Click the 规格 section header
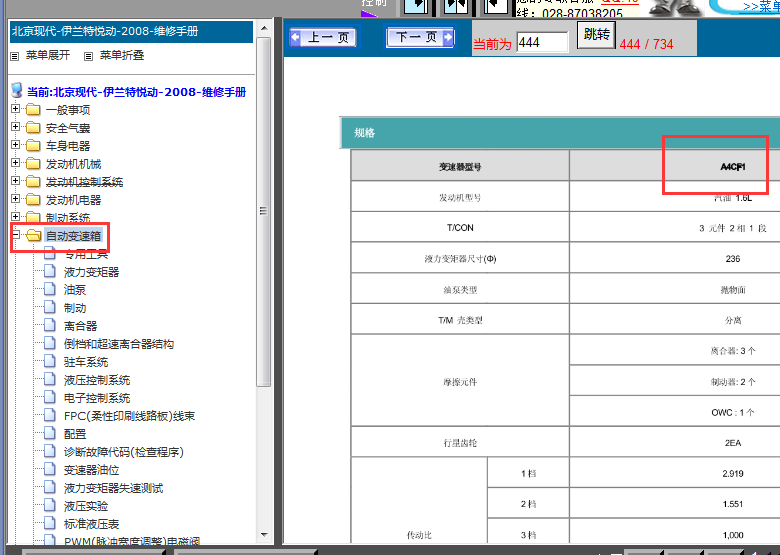Image resolution: width=780 pixels, height=555 pixels. point(365,133)
